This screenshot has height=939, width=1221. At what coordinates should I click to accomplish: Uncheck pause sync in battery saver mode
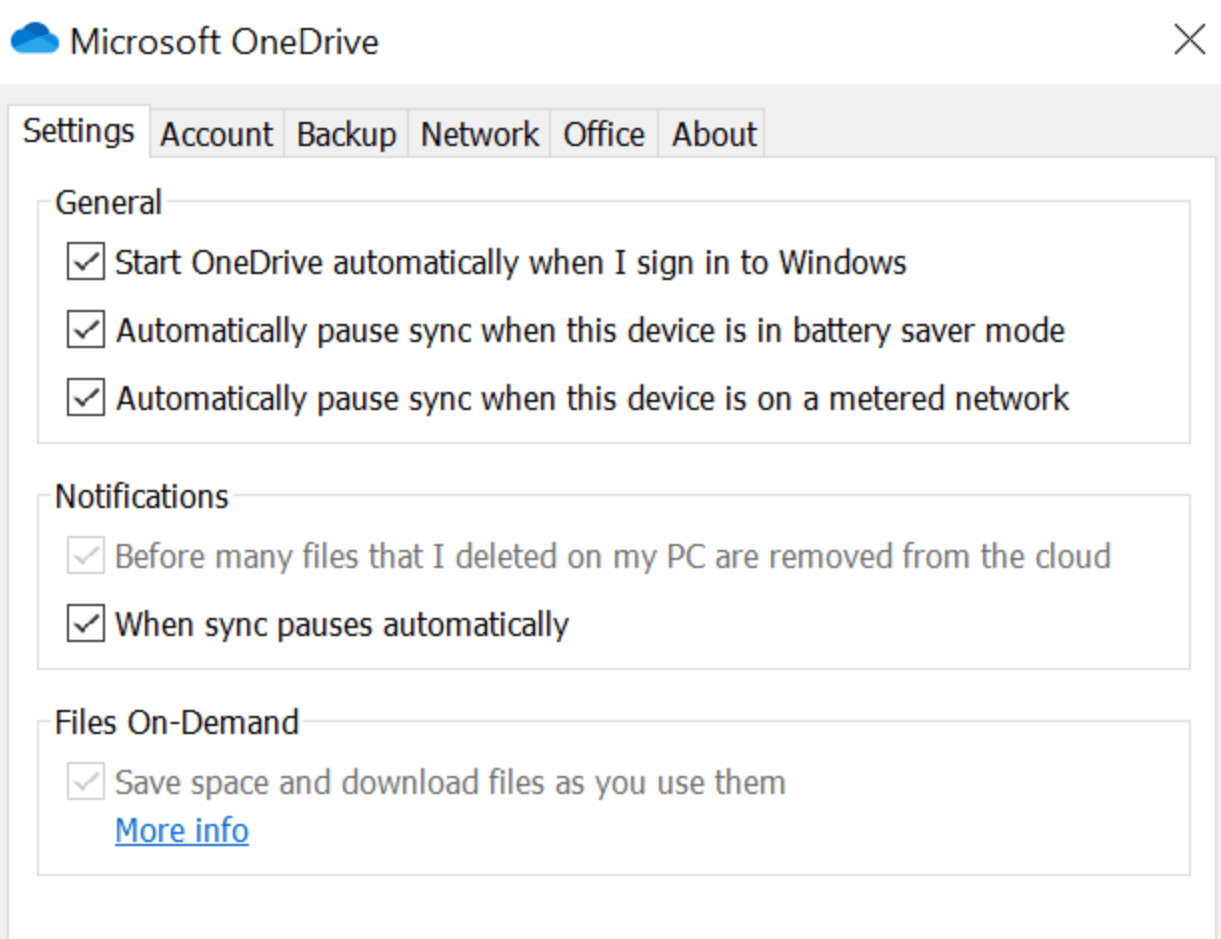(86, 330)
